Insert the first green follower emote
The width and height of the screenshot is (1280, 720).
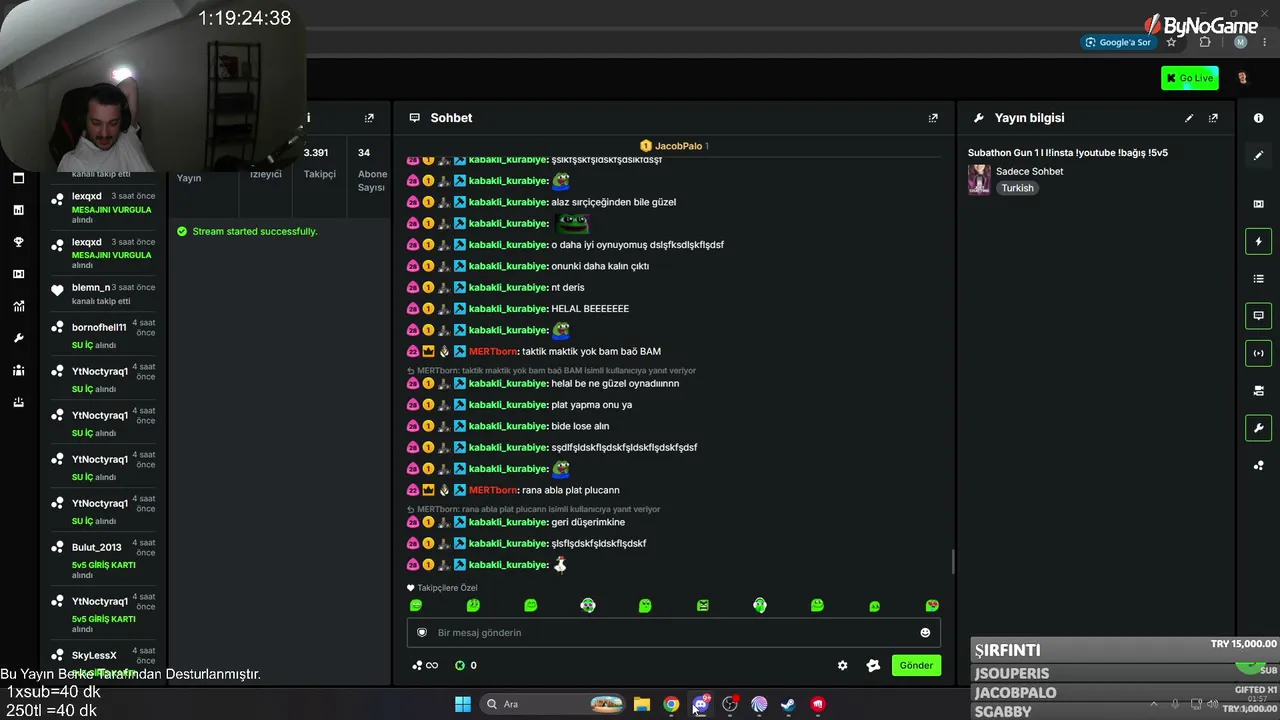416,605
